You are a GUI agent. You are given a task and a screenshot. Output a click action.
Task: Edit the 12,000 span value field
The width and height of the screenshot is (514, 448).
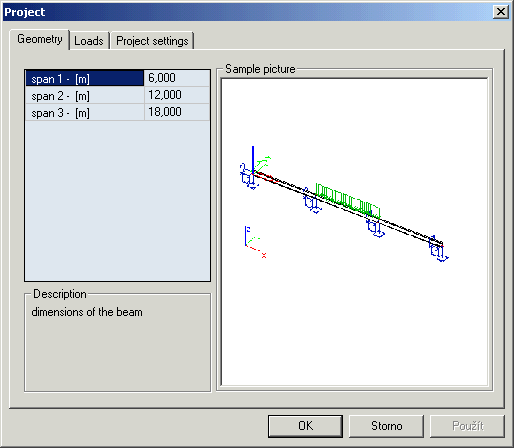point(177,95)
